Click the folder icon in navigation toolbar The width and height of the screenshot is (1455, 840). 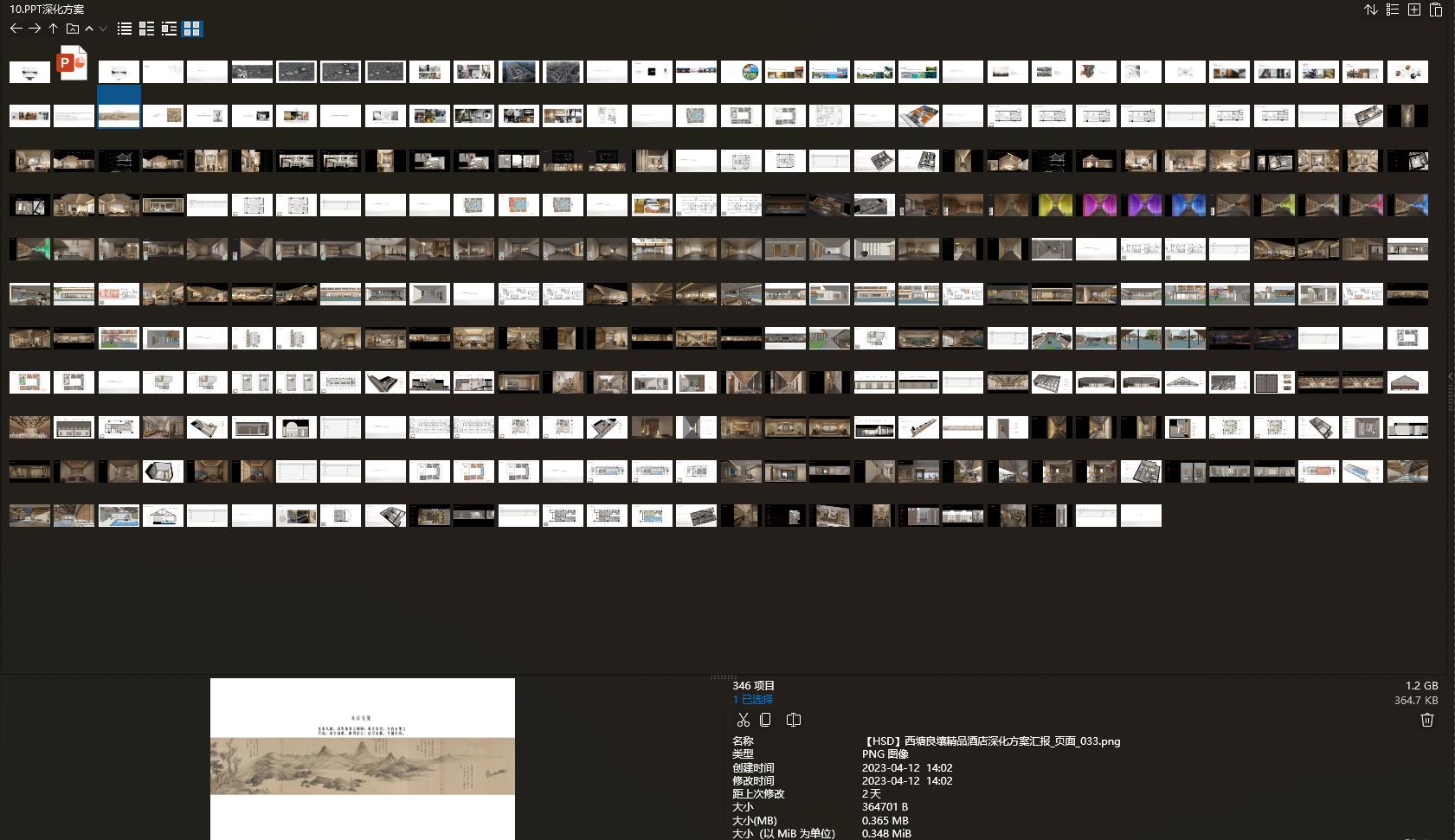[73, 29]
